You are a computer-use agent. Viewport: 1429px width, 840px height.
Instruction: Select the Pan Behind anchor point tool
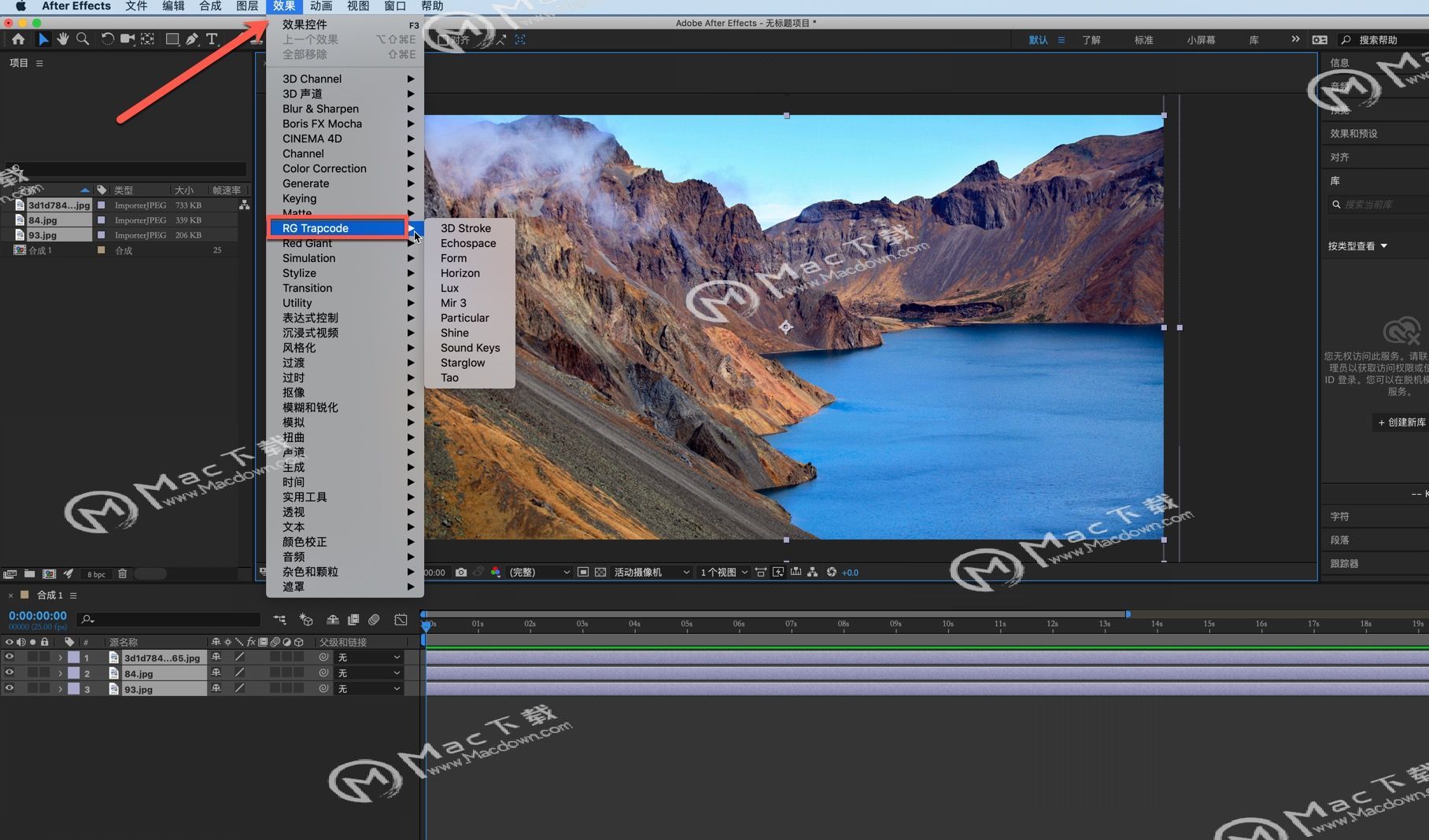(x=147, y=39)
